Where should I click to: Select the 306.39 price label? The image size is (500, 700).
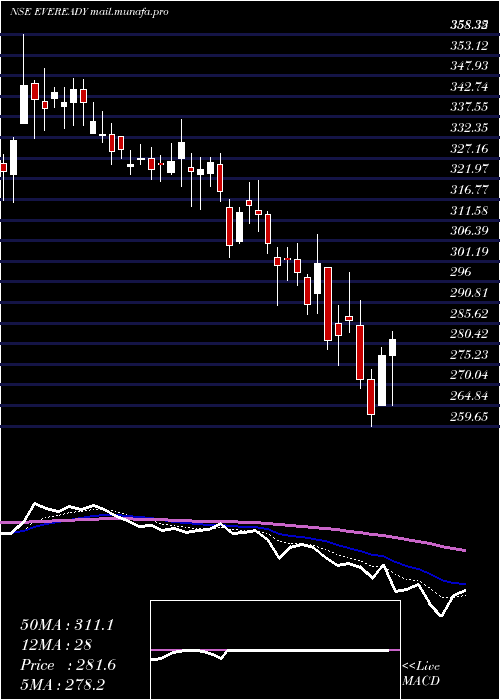coord(468,231)
